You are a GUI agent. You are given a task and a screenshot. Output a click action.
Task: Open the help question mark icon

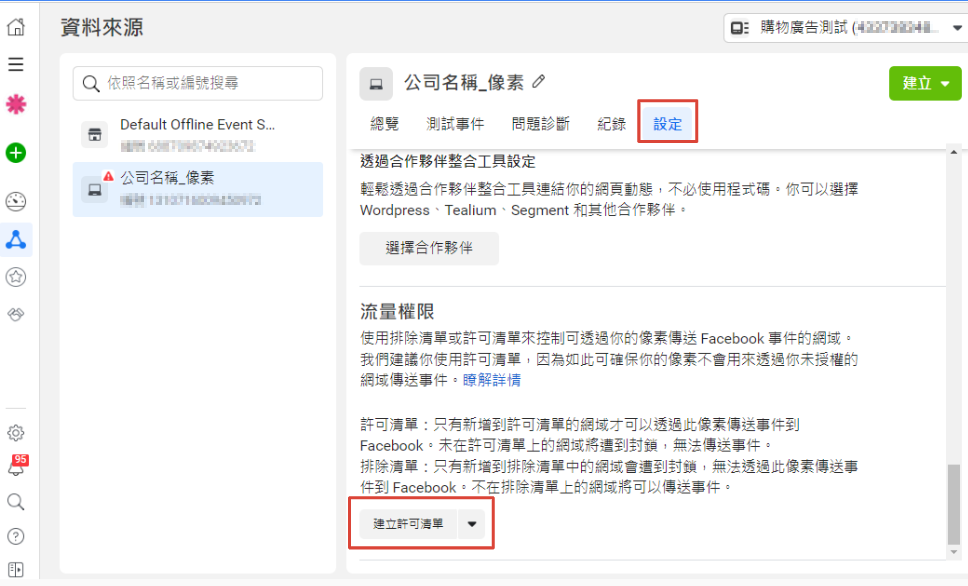(16, 536)
